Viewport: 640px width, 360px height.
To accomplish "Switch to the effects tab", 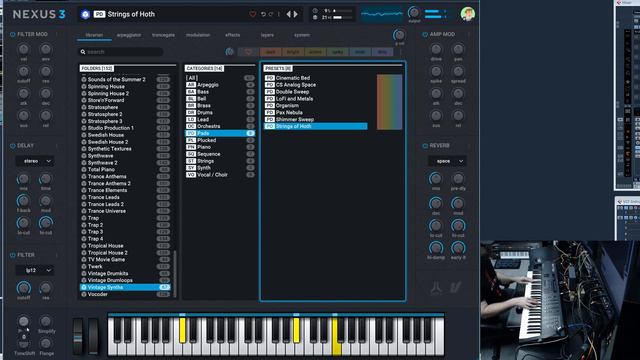I will tap(233, 35).
